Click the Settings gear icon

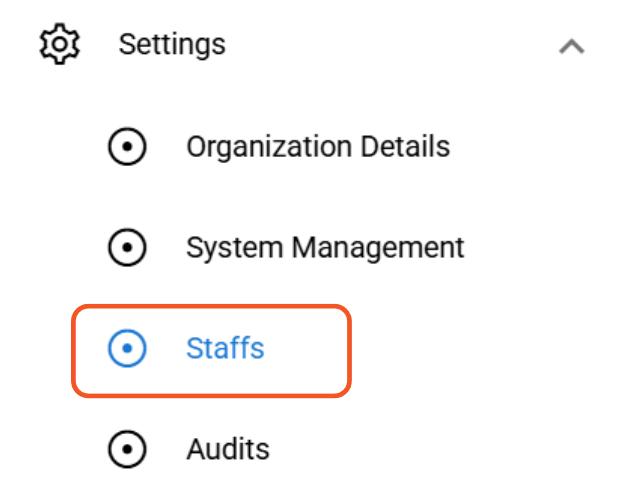coord(60,45)
